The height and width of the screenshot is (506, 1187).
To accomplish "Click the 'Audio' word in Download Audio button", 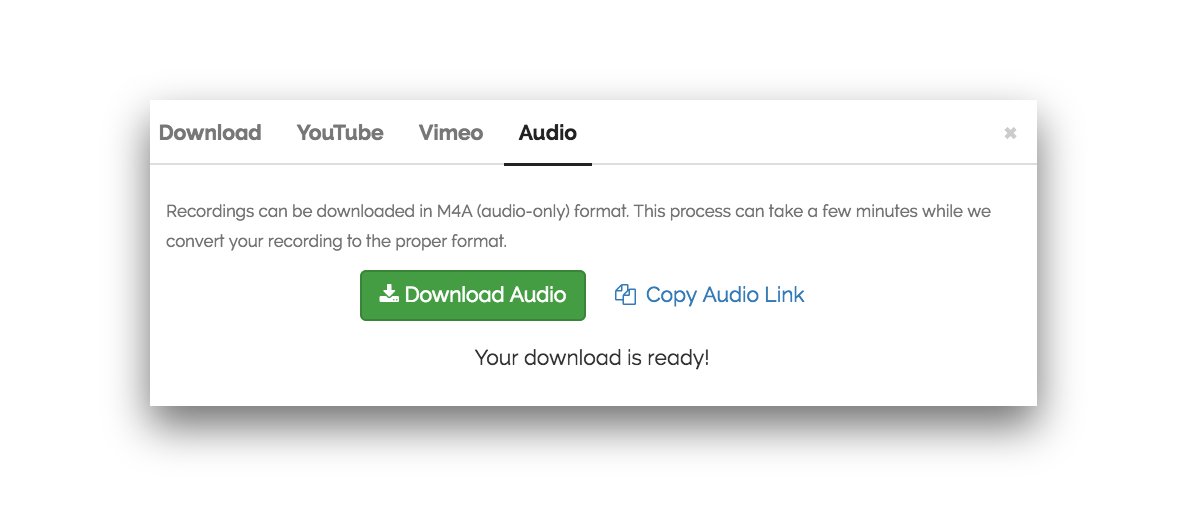I will tap(537, 295).
